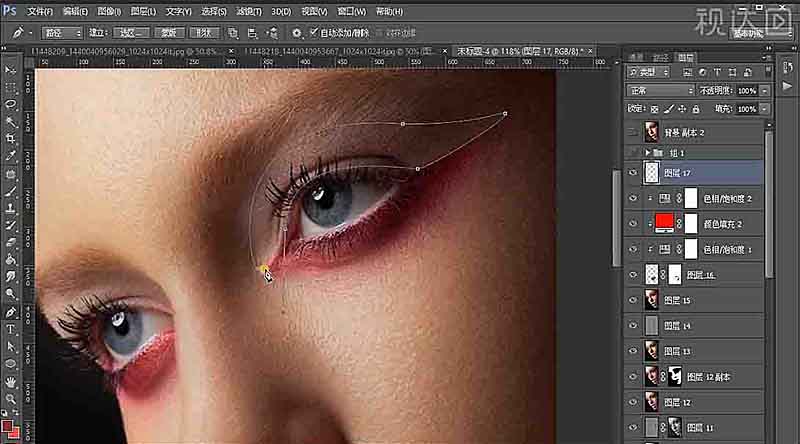Click 形状 shape button
Image resolution: width=800 pixels, height=444 pixels.
tap(204, 33)
